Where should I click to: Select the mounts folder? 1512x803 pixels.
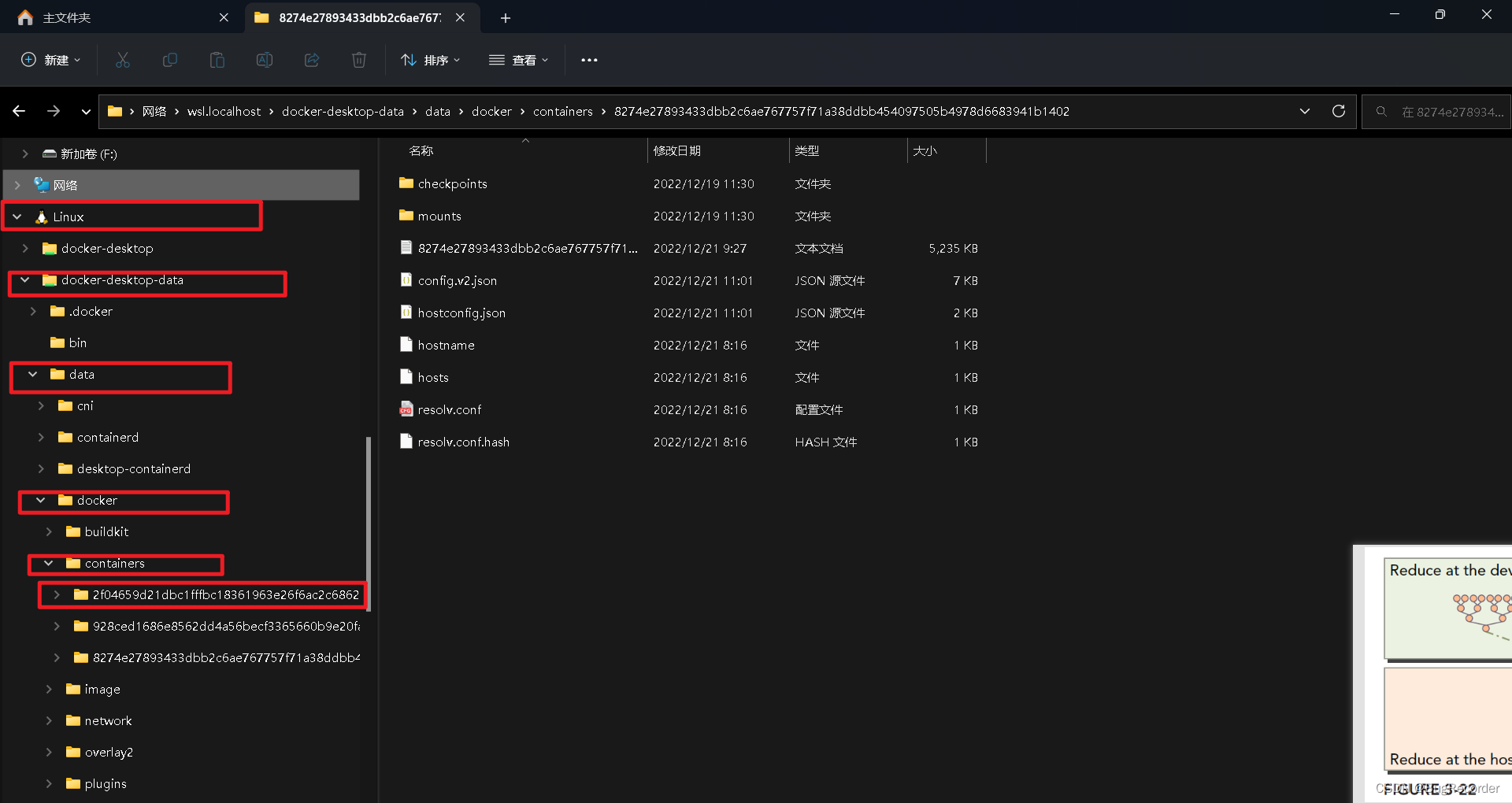click(x=441, y=216)
